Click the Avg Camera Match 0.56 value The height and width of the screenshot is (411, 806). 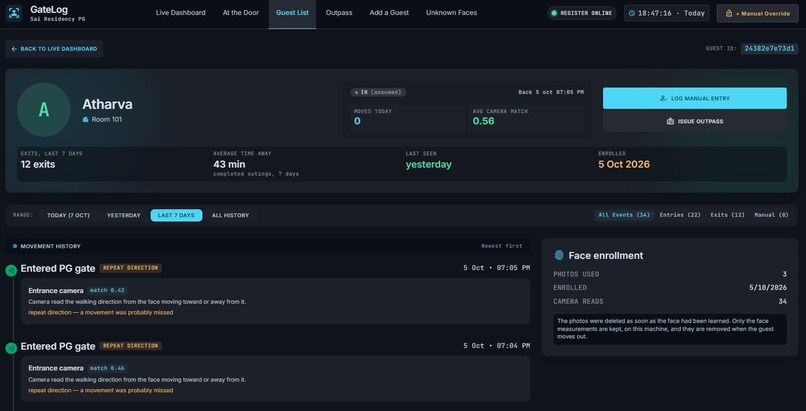tap(483, 121)
